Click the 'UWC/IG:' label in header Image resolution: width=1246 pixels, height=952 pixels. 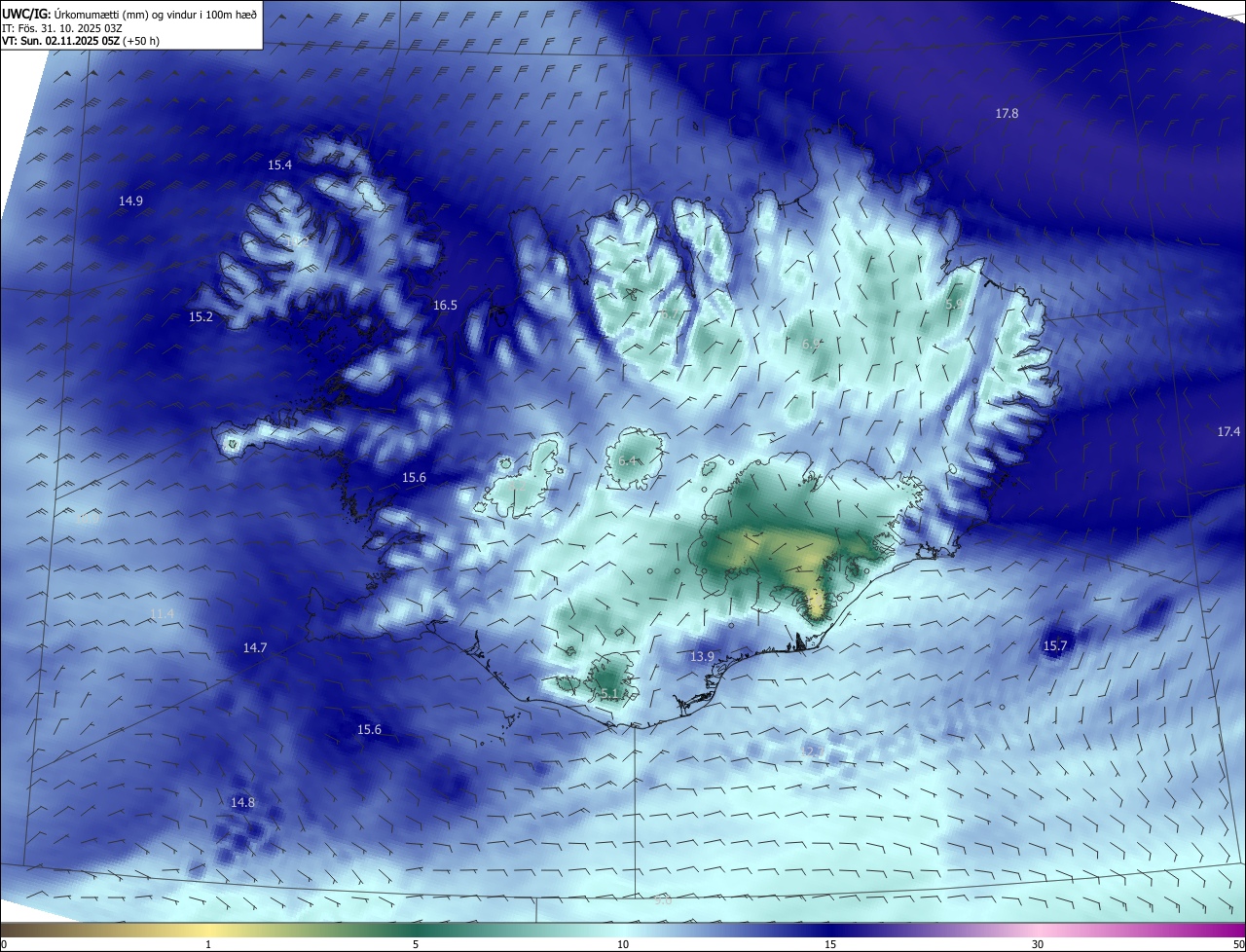27,14
